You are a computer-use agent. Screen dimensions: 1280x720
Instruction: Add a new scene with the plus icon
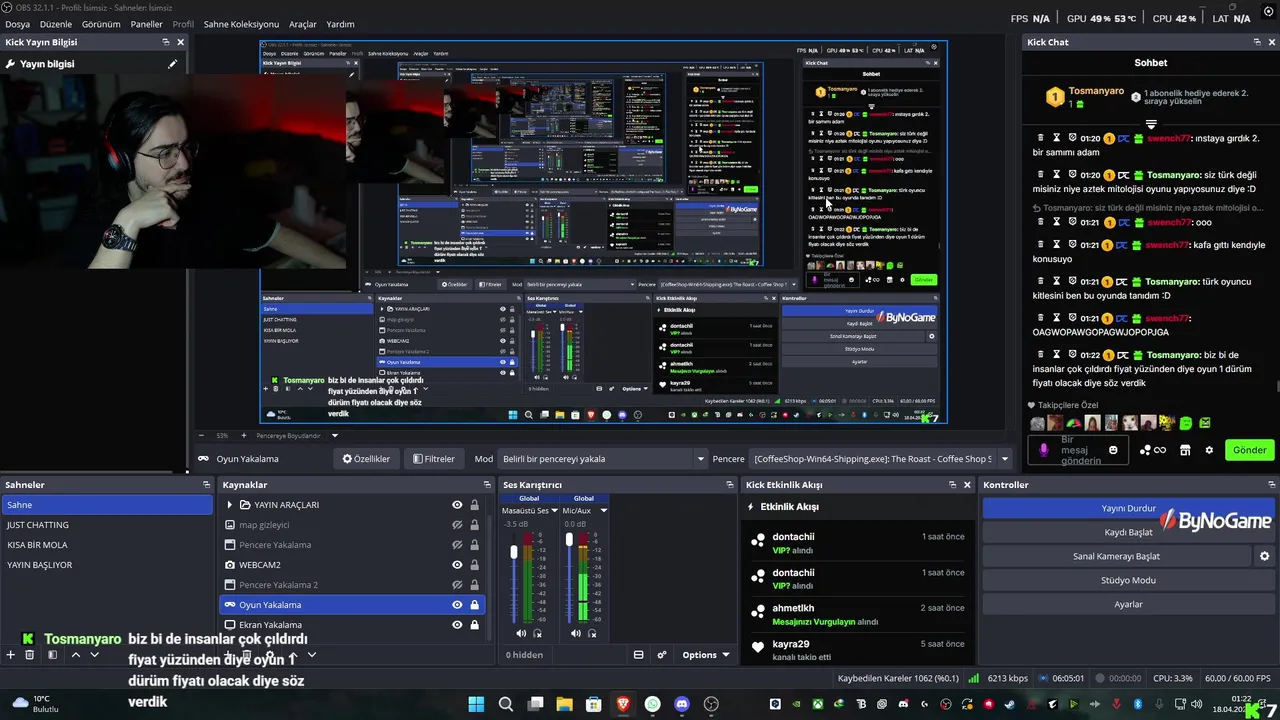(x=10, y=655)
